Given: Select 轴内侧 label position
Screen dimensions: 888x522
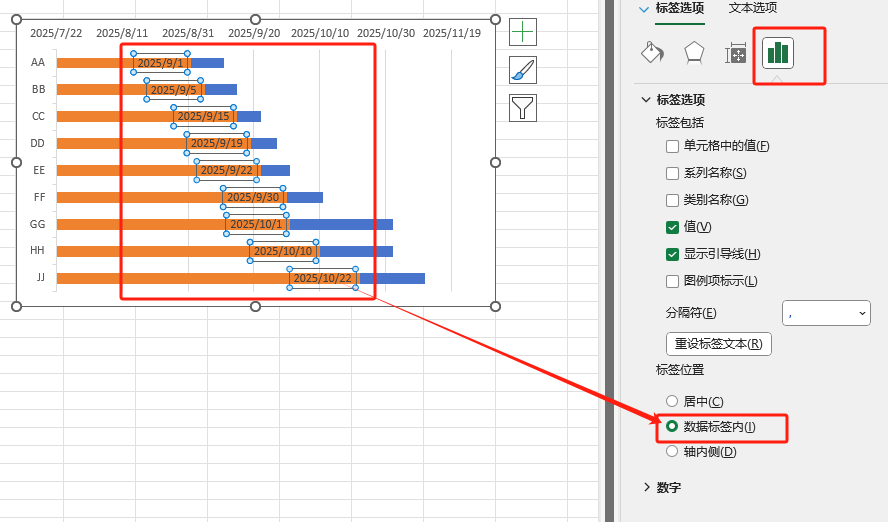Looking at the screenshot, I should (672, 451).
